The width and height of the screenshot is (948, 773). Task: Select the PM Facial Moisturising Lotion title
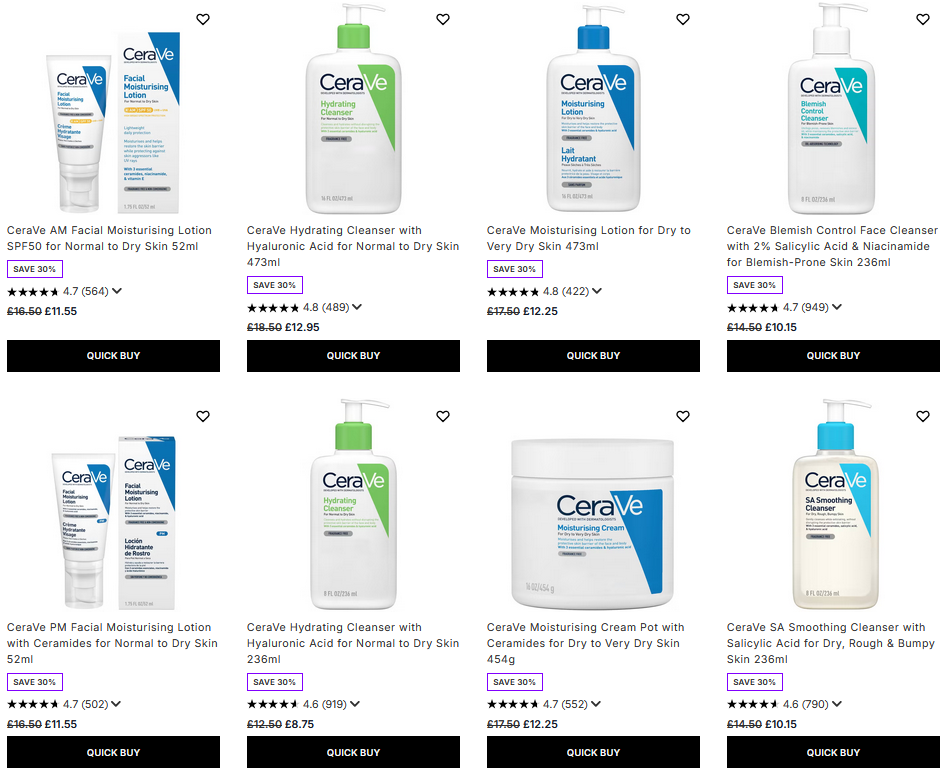[x=110, y=643]
